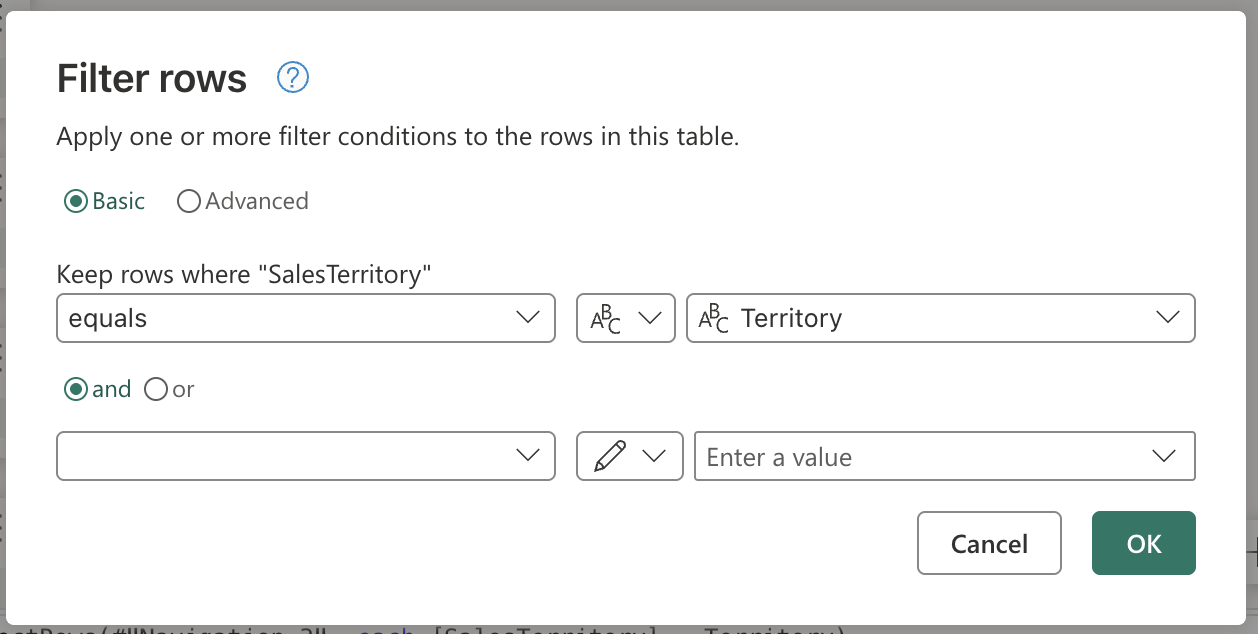The height and width of the screenshot is (634, 1258).
Task: Cancel the Filter rows dialog
Action: click(988, 543)
